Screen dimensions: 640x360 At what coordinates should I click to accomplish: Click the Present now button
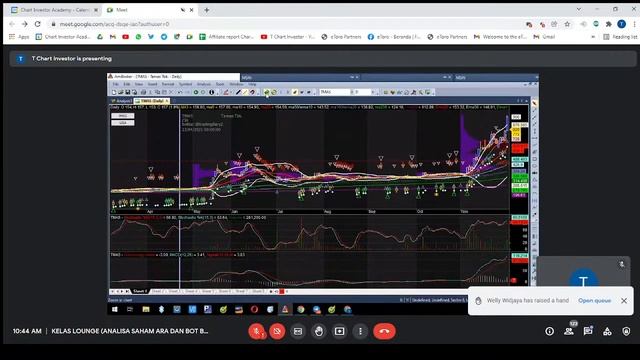[340, 331]
